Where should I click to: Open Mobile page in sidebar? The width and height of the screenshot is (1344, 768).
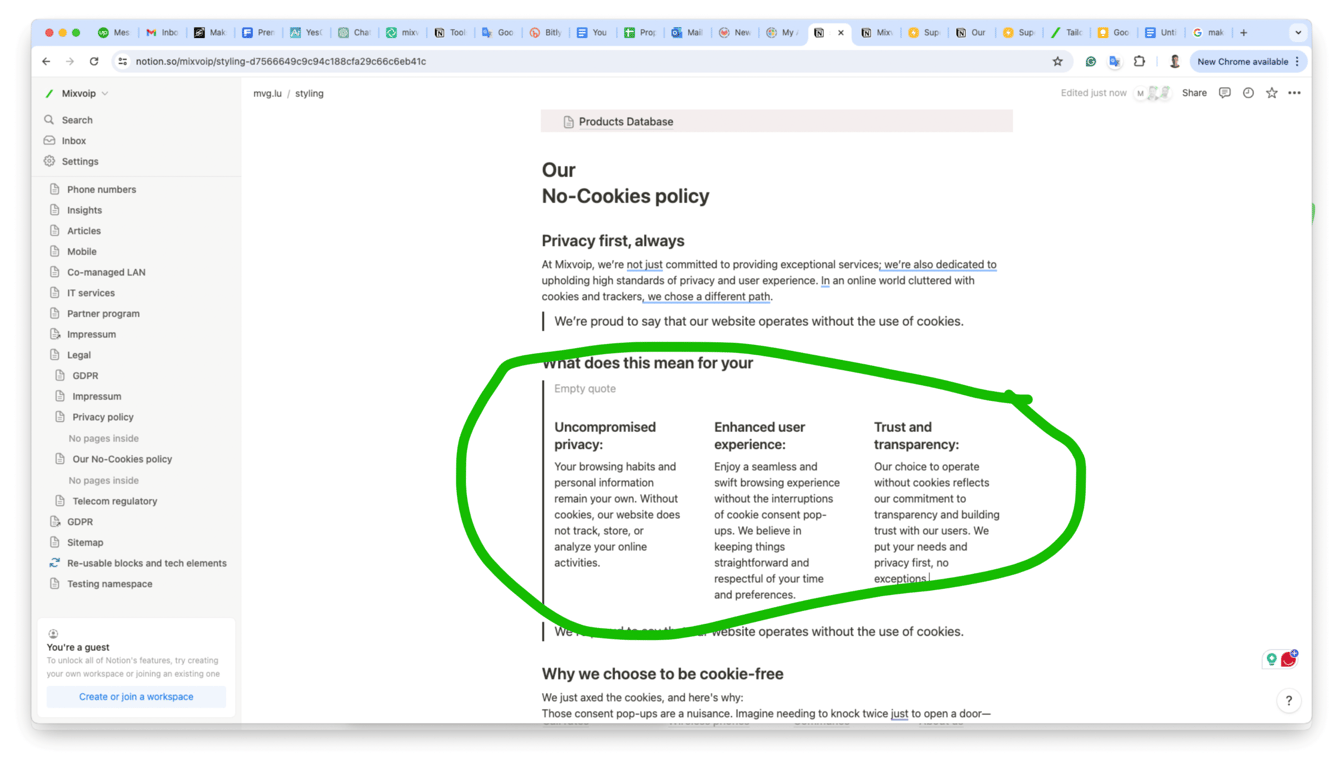[82, 252]
